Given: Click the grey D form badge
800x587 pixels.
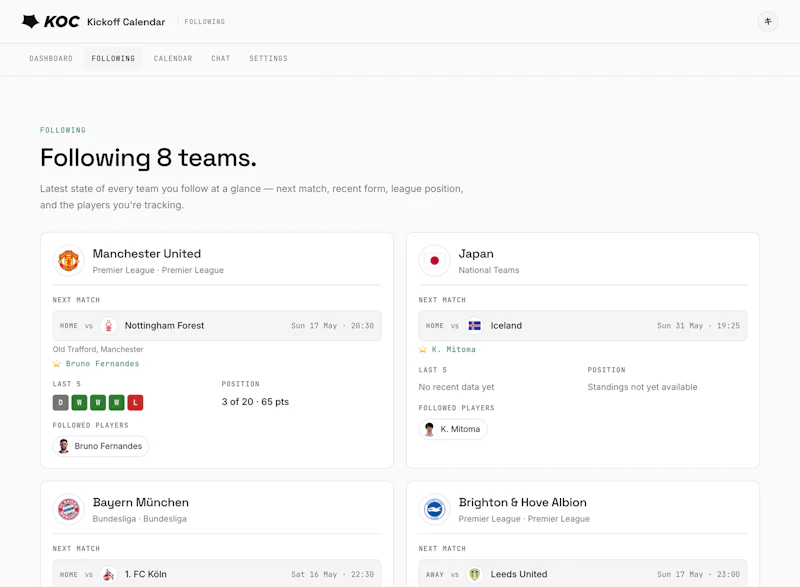Looking at the screenshot, I should (x=60, y=402).
